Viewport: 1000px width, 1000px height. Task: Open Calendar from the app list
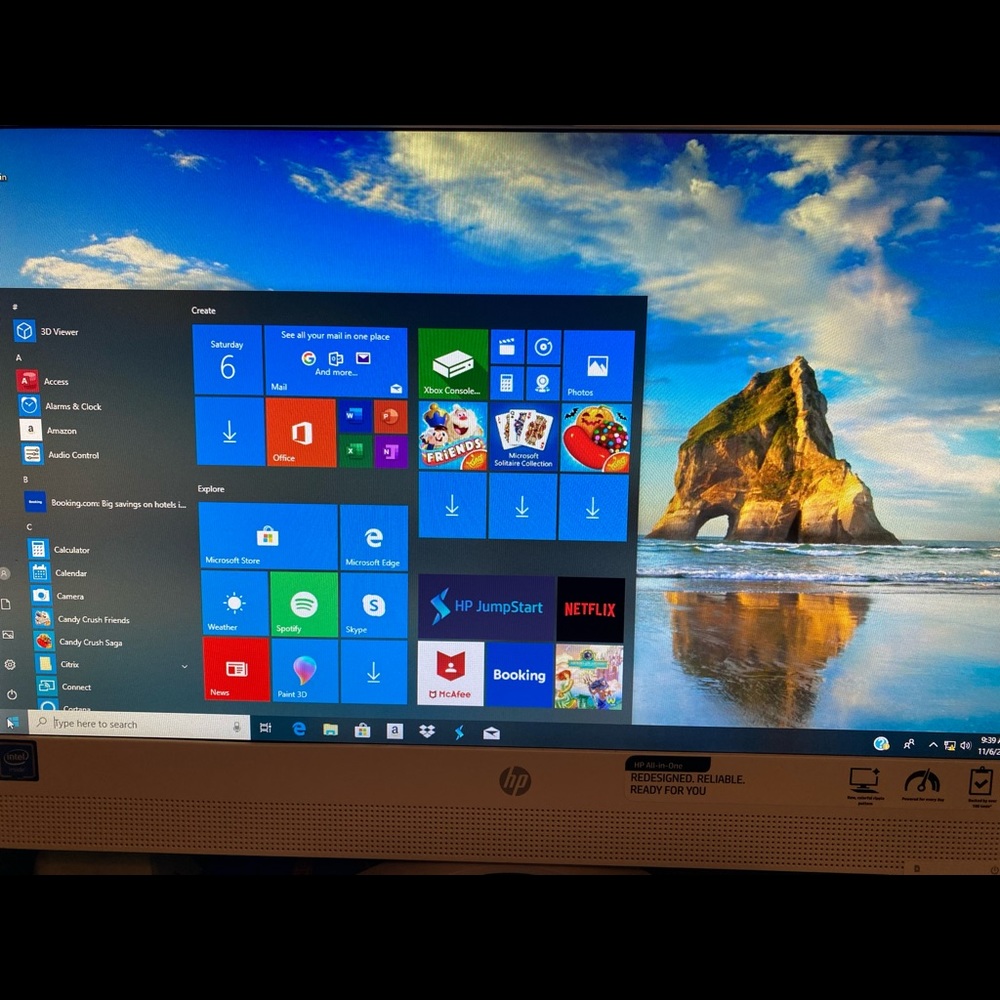coord(59,572)
